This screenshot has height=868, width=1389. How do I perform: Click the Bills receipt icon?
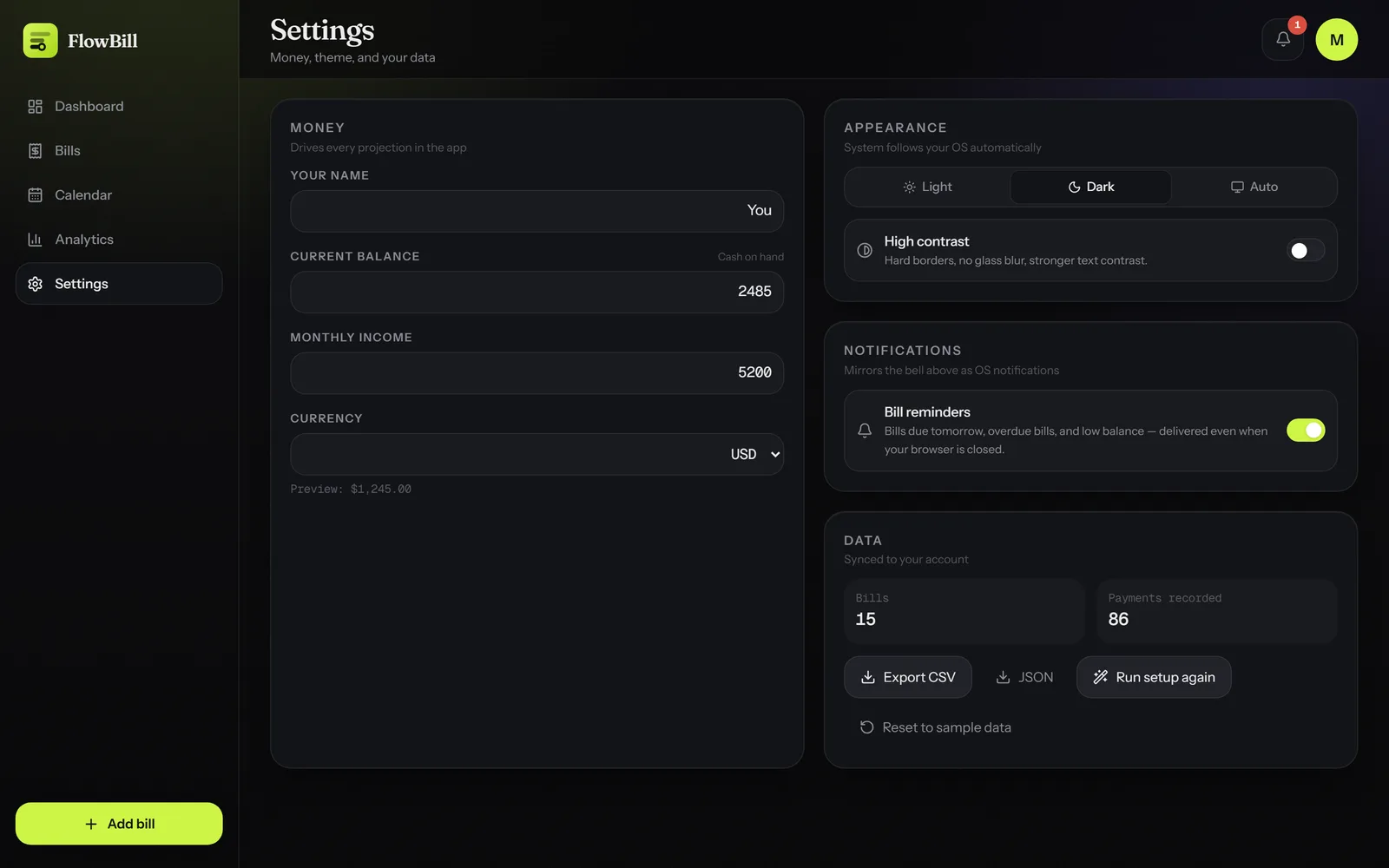(x=35, y=151)
